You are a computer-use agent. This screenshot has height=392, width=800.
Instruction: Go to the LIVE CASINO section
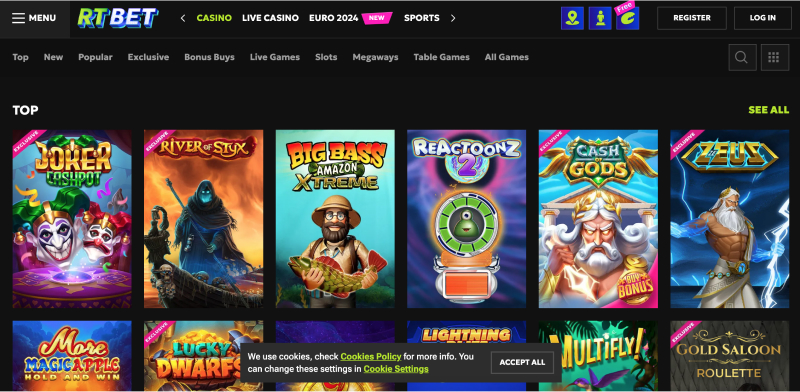tap(270, 18)
